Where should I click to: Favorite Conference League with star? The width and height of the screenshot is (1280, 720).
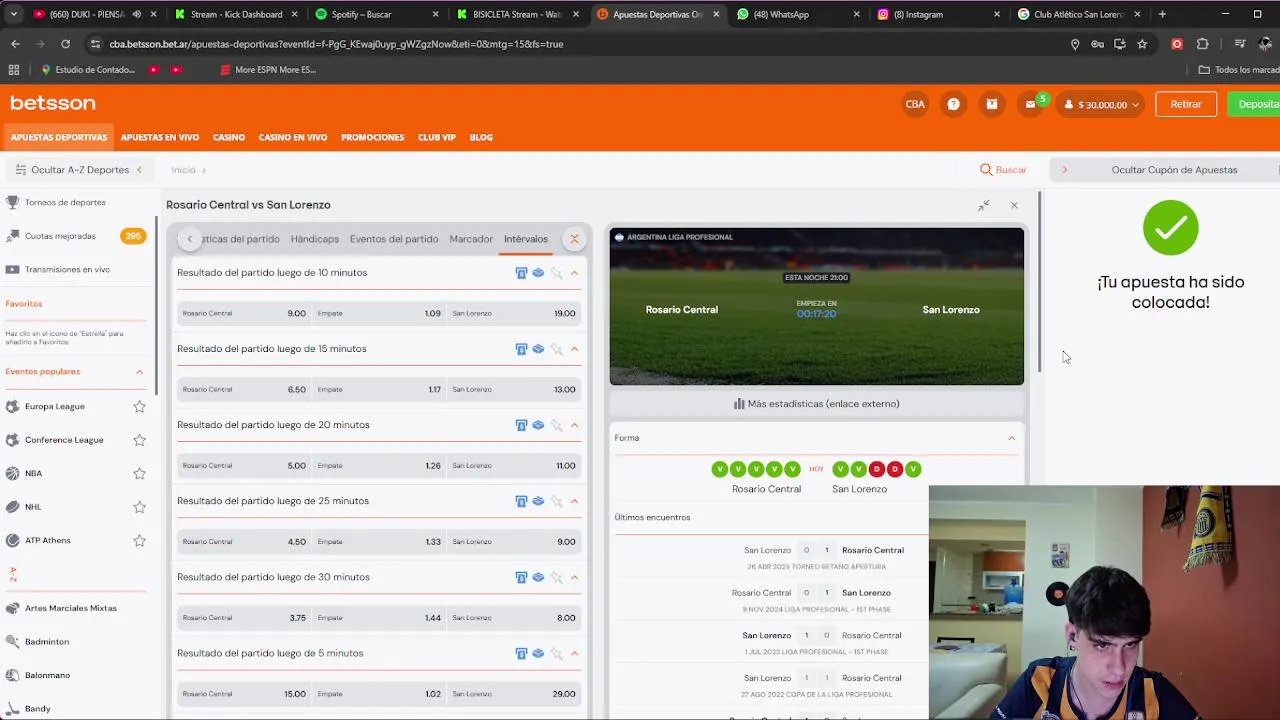pos(139,440)
